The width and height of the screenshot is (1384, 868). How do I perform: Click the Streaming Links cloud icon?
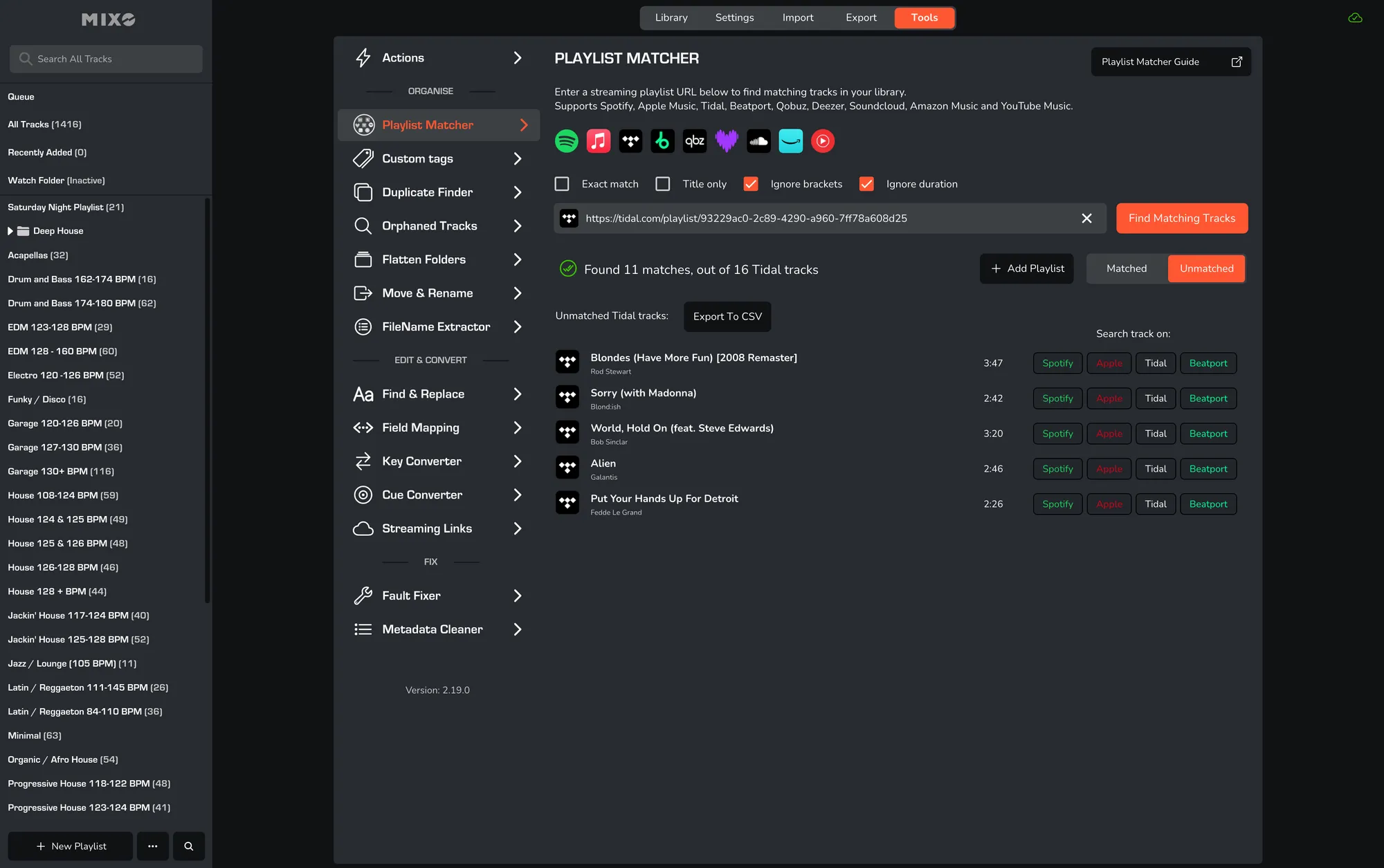pyautogui.click(x=363, y=528)
